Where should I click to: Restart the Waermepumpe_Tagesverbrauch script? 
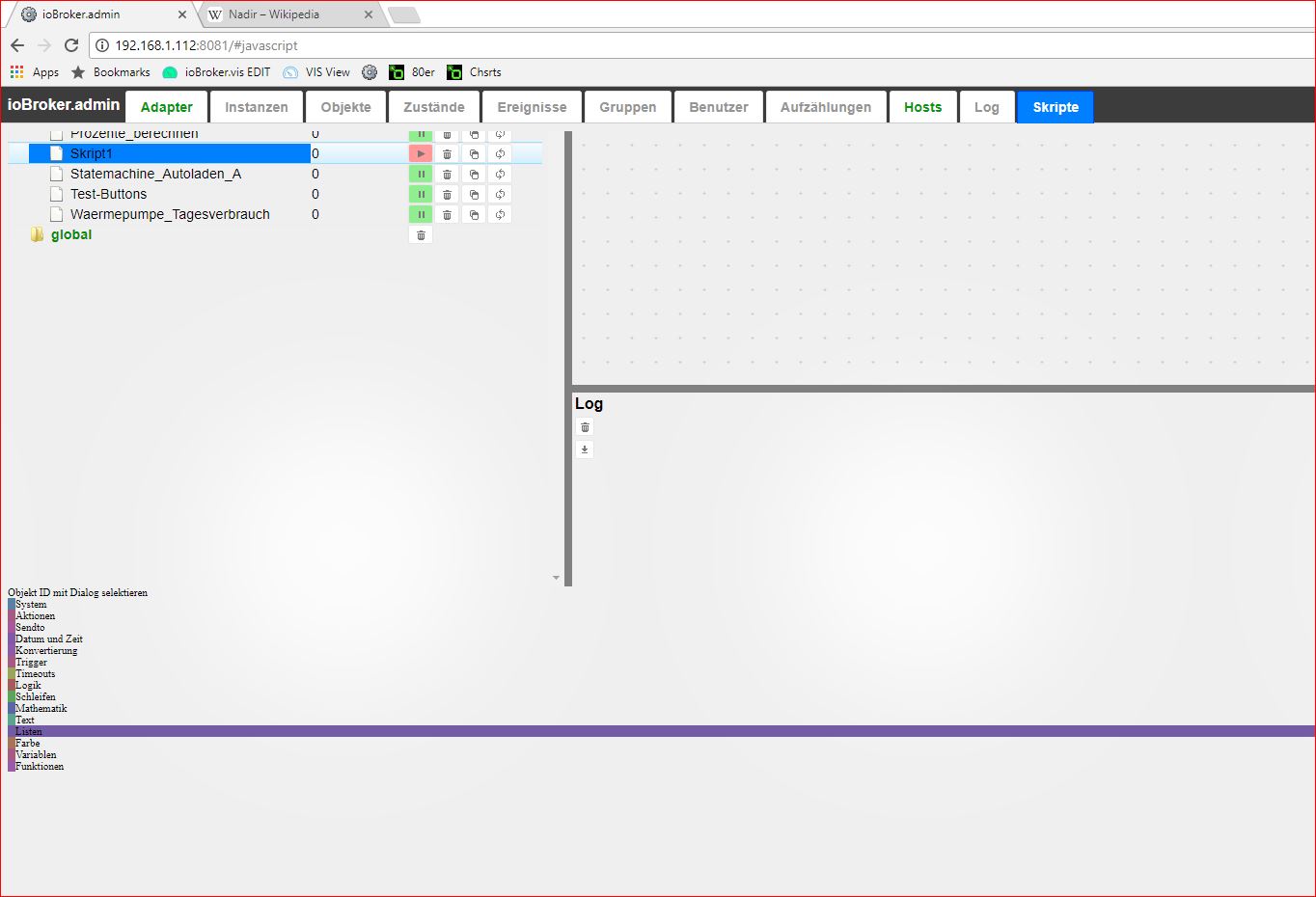point(500,214)
